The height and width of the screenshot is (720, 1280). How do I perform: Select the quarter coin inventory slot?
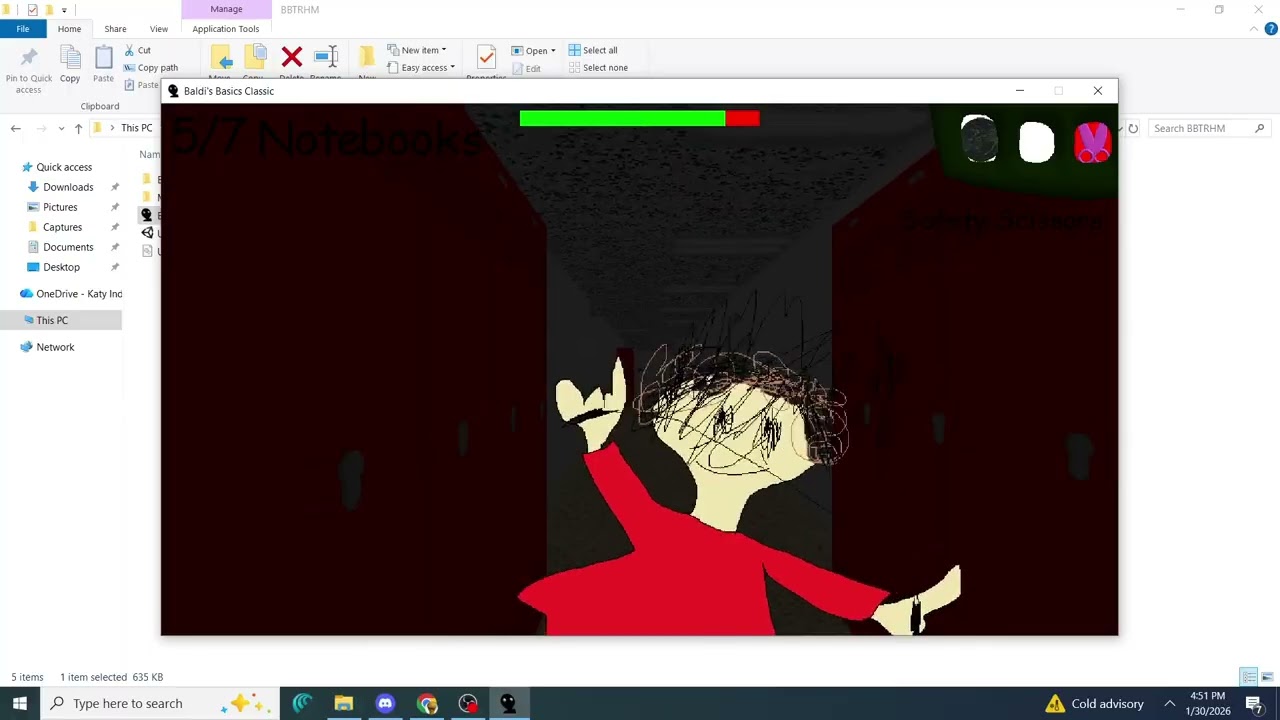pos(979,140)
